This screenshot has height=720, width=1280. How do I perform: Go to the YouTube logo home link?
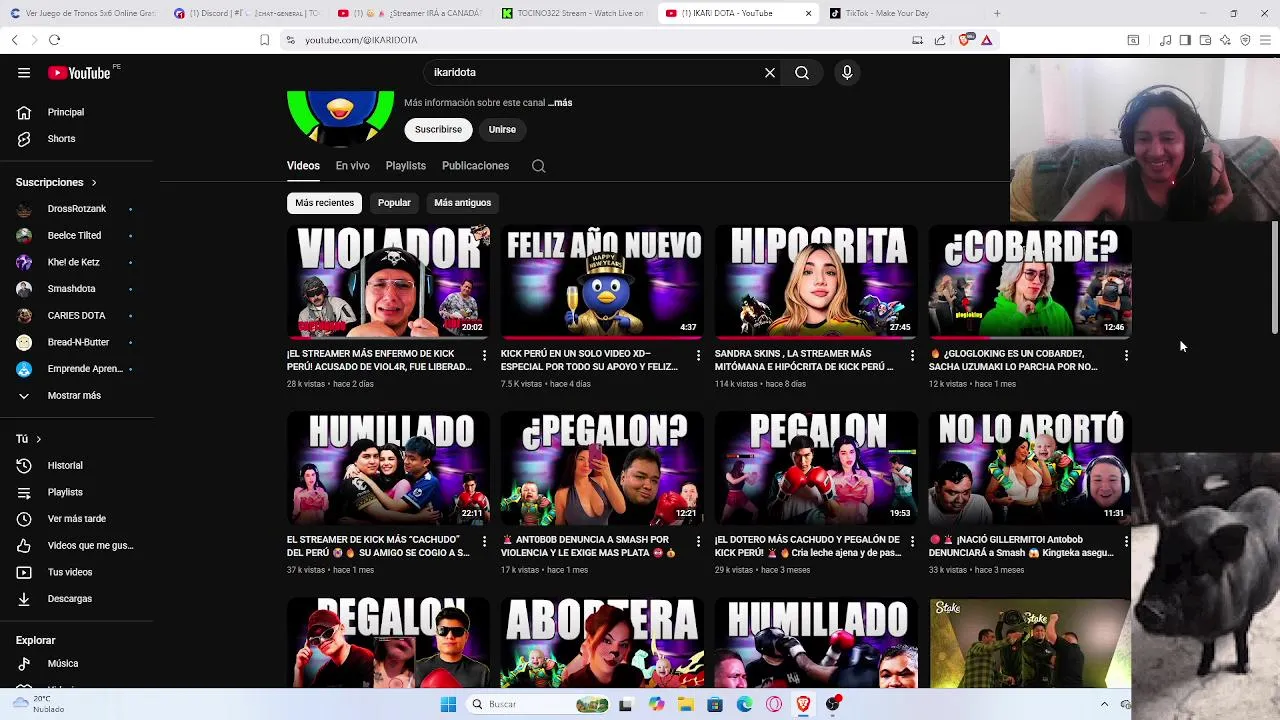coord(79,72)
